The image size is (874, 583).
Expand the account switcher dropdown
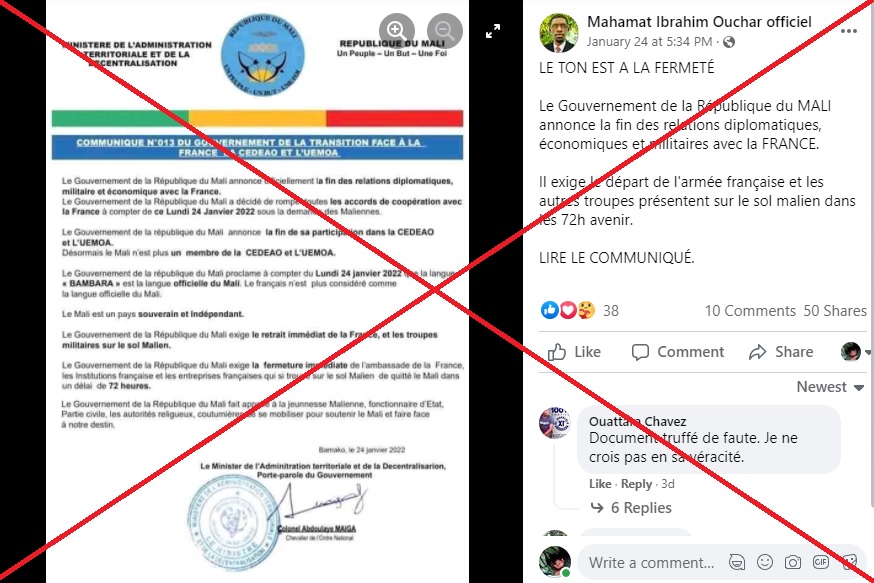[x=856, y=352]
